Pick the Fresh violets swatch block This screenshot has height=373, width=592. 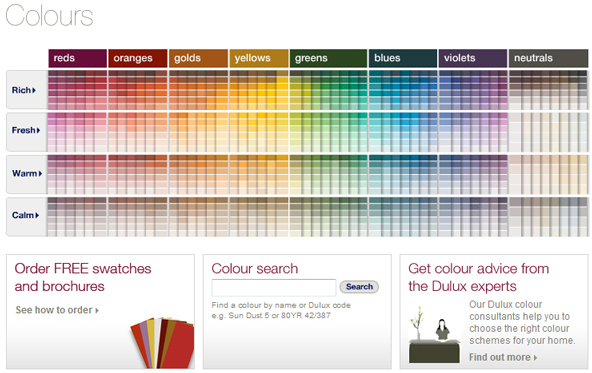tap(473, 132)
